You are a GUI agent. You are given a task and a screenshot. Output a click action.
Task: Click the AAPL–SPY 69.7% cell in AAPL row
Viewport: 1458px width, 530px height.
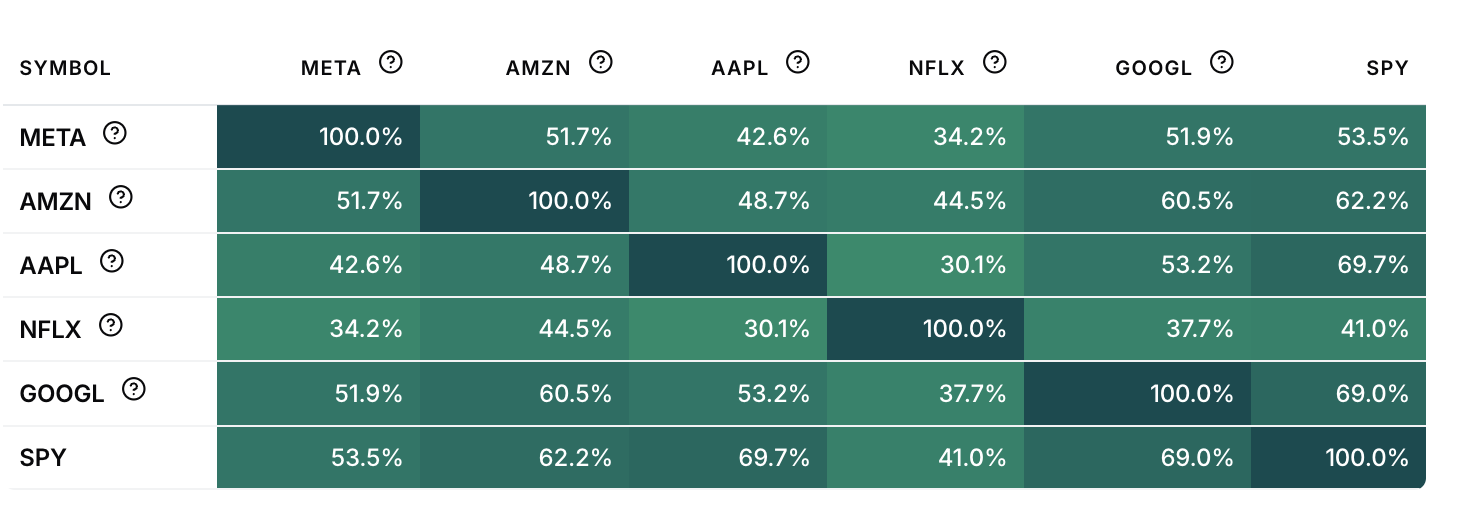pos(1338,265)
